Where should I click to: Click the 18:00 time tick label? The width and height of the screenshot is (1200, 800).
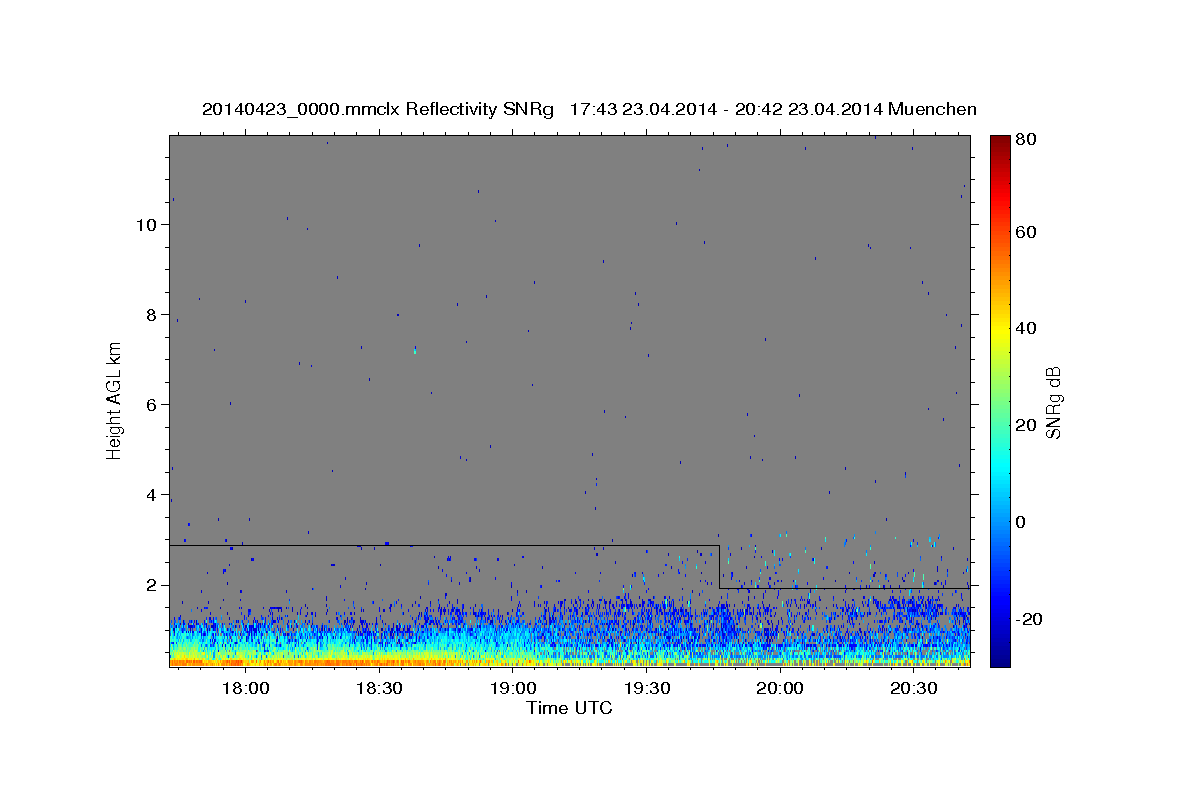coord(245,689)
